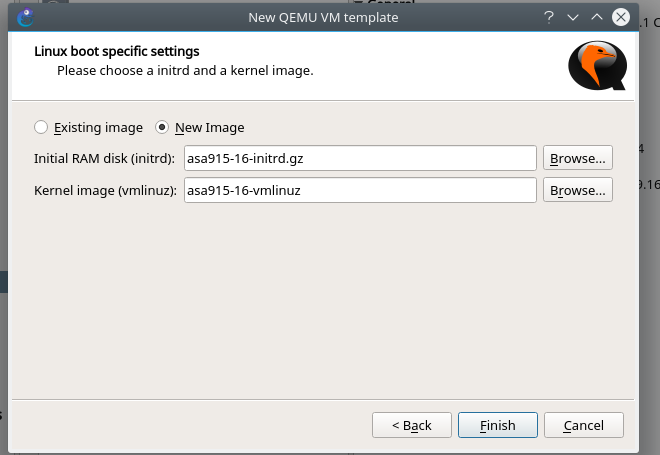
Task: Browse for the Kernel image file
Action: point(578,190)
